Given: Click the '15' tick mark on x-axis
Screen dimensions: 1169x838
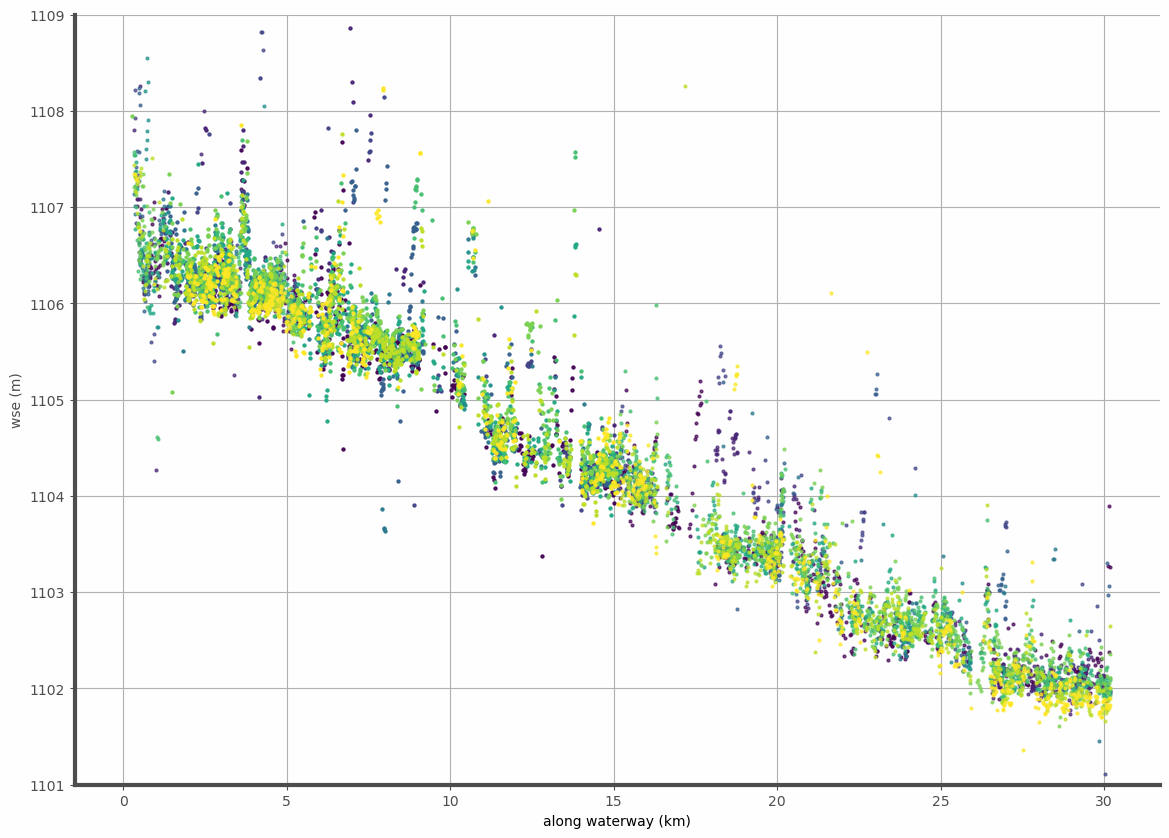Looking at the screenshot, I should 614,790.
